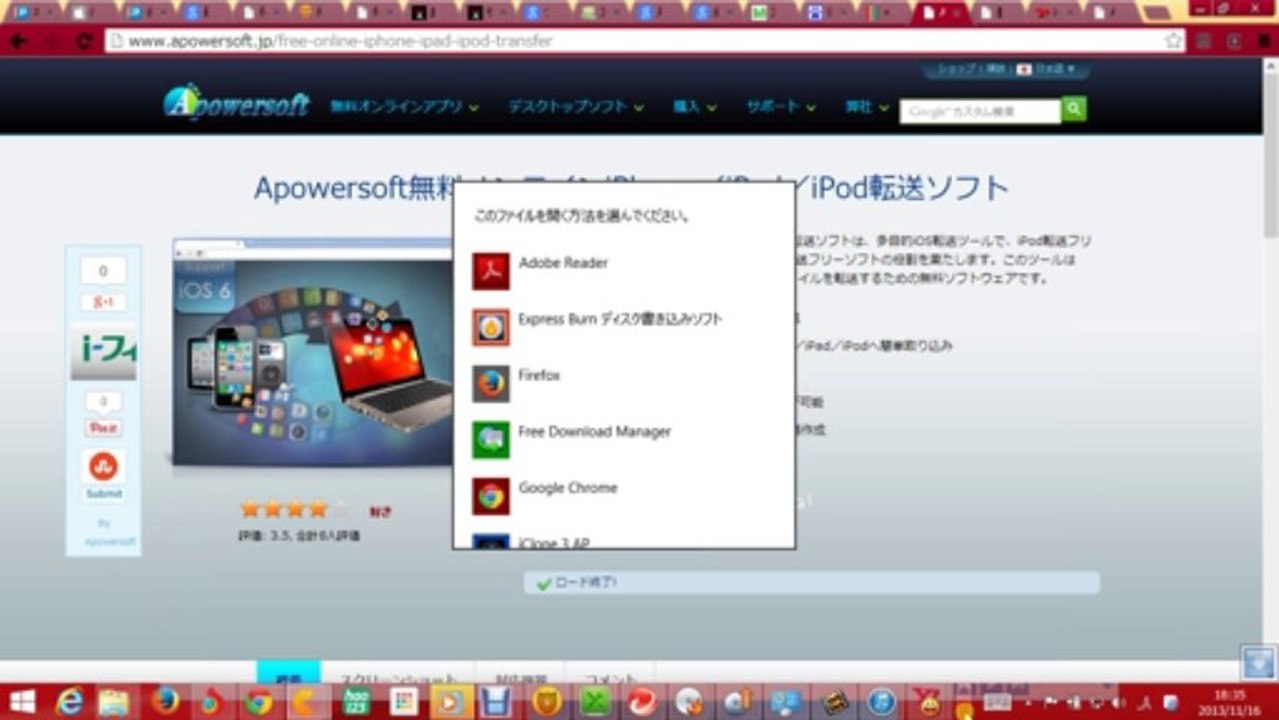Click the scroll-to-top arrow button on page

(x=1257, y=661)
